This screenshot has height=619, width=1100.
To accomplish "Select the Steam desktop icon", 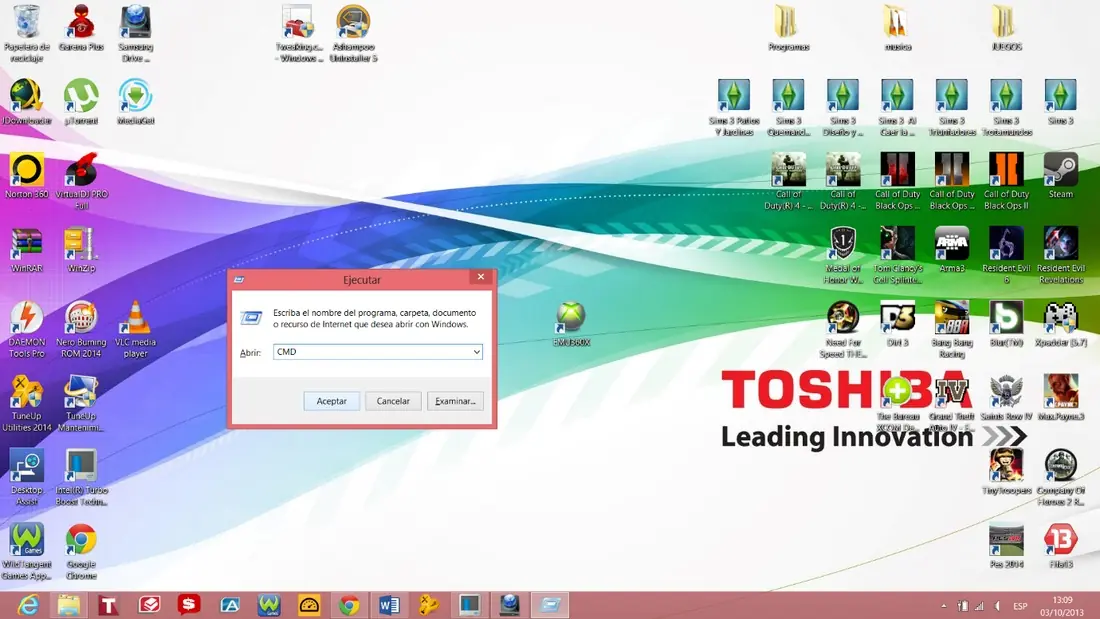I will click(1061, 175).
